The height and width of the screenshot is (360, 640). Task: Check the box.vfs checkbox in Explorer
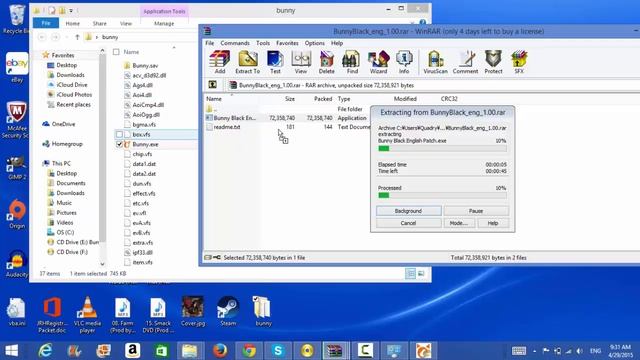point(119,134)
